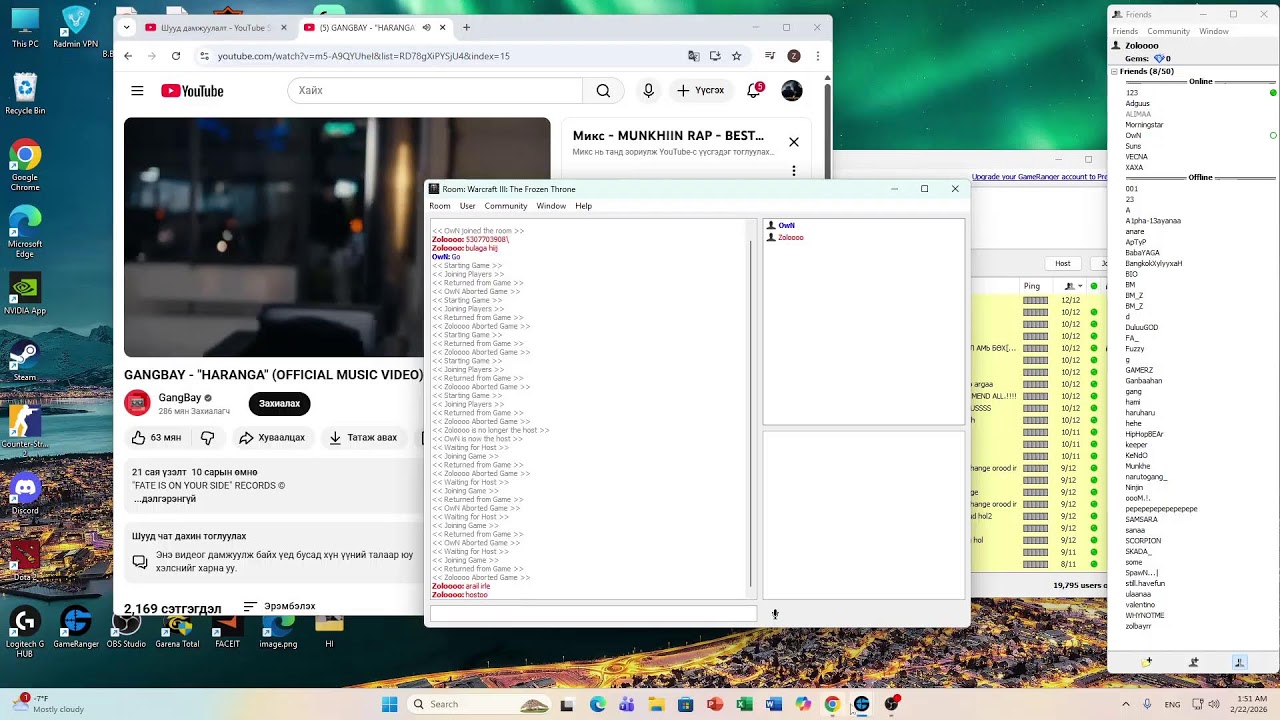
Task: Click the Хуваалцах share button
Action: (x=272, y=438)
